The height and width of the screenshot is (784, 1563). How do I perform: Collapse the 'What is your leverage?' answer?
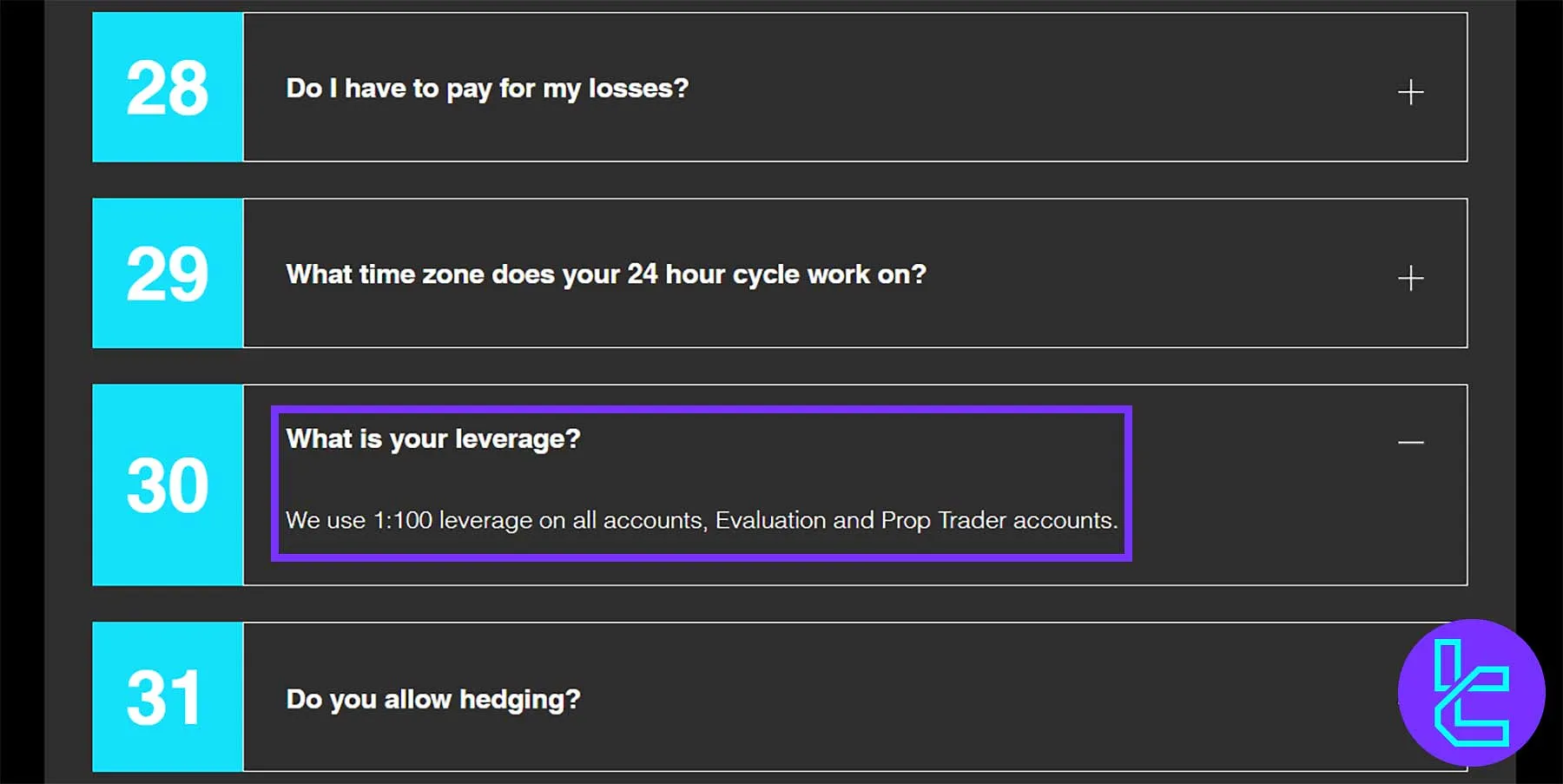pos(1410,442)
